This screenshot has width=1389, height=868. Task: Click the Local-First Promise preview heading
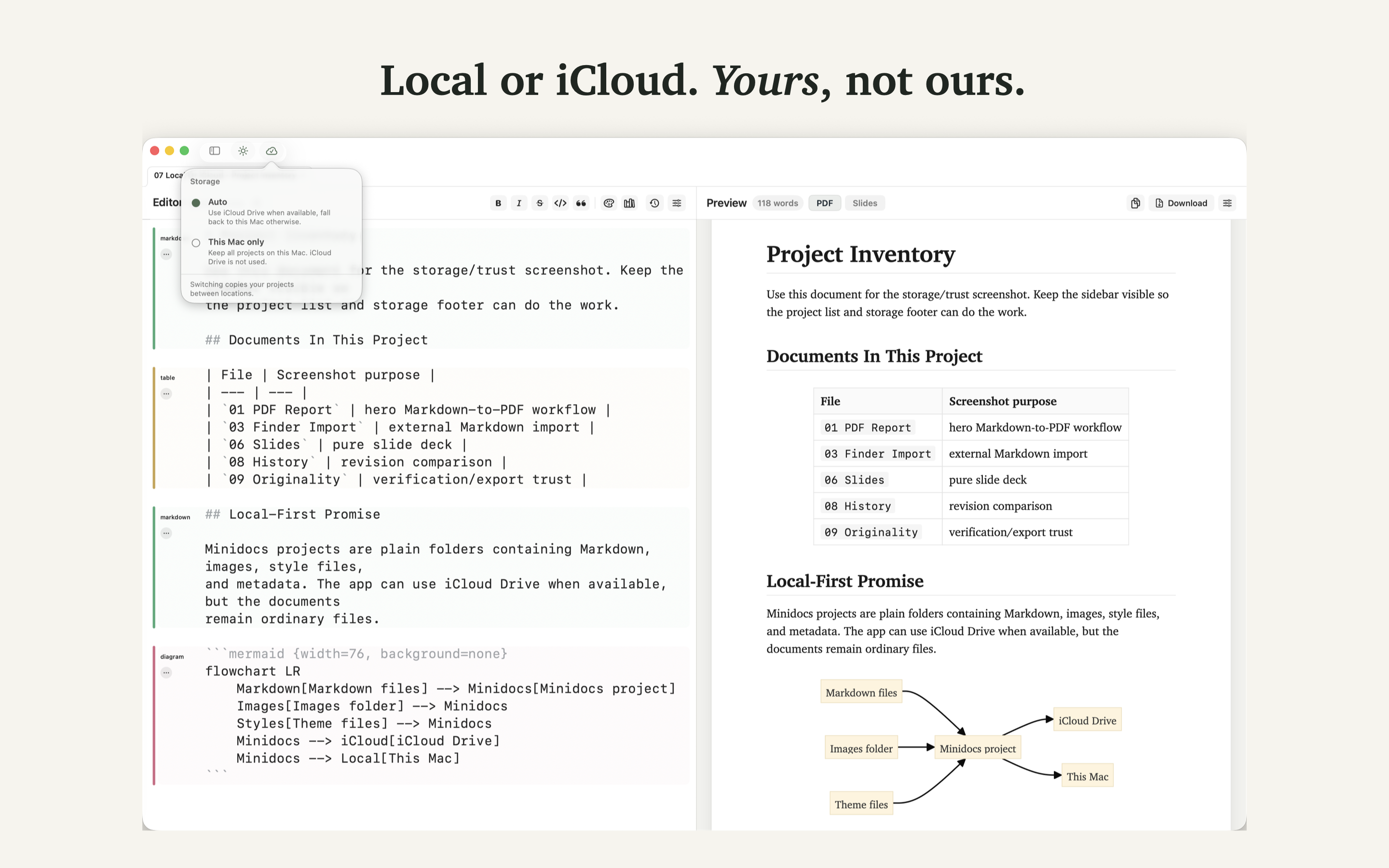(x=845, y=581)
